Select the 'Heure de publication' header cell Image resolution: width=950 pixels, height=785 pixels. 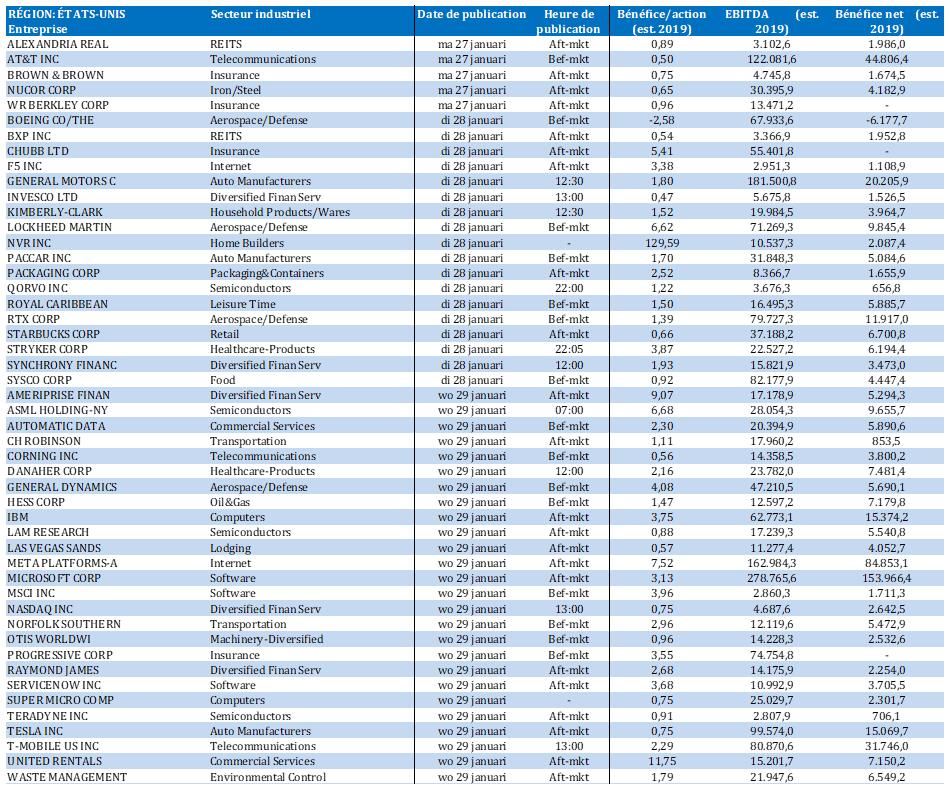pyautogui.click(x=570, y=22)
